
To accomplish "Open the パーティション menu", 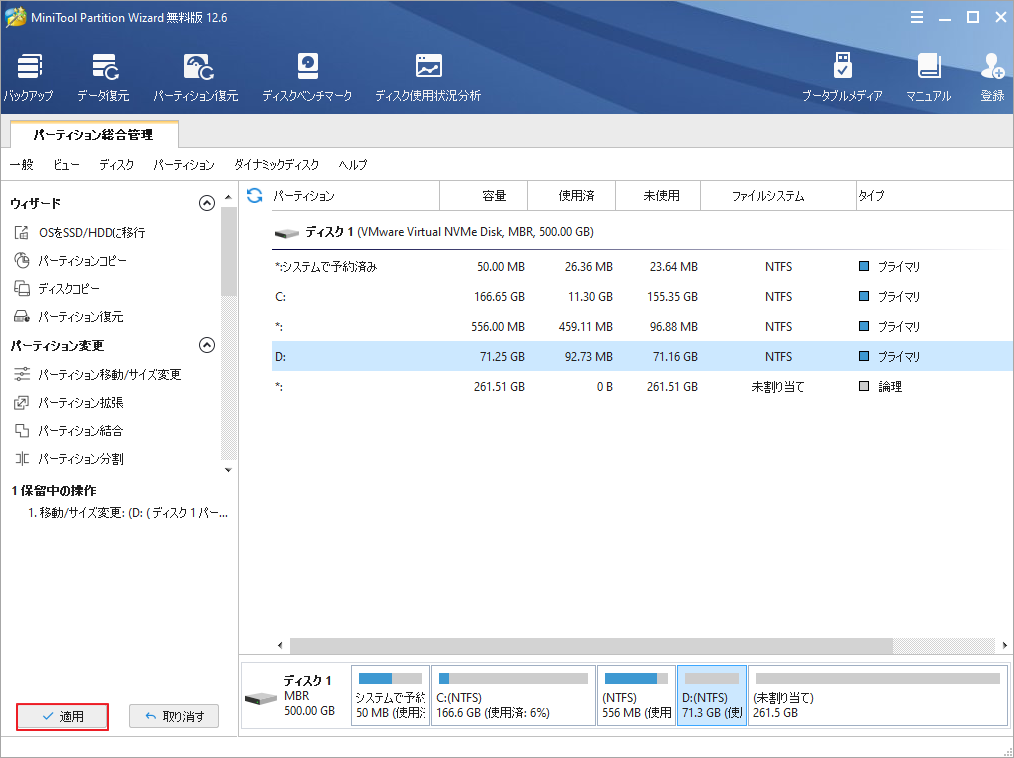I will [x=184, y=164].
